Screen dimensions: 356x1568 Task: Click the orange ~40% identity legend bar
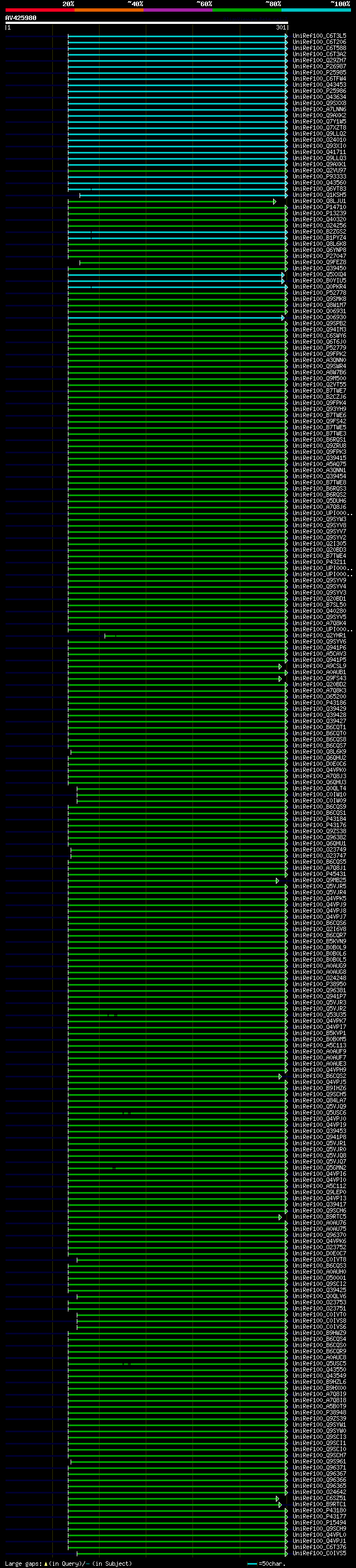pos(109,10)
